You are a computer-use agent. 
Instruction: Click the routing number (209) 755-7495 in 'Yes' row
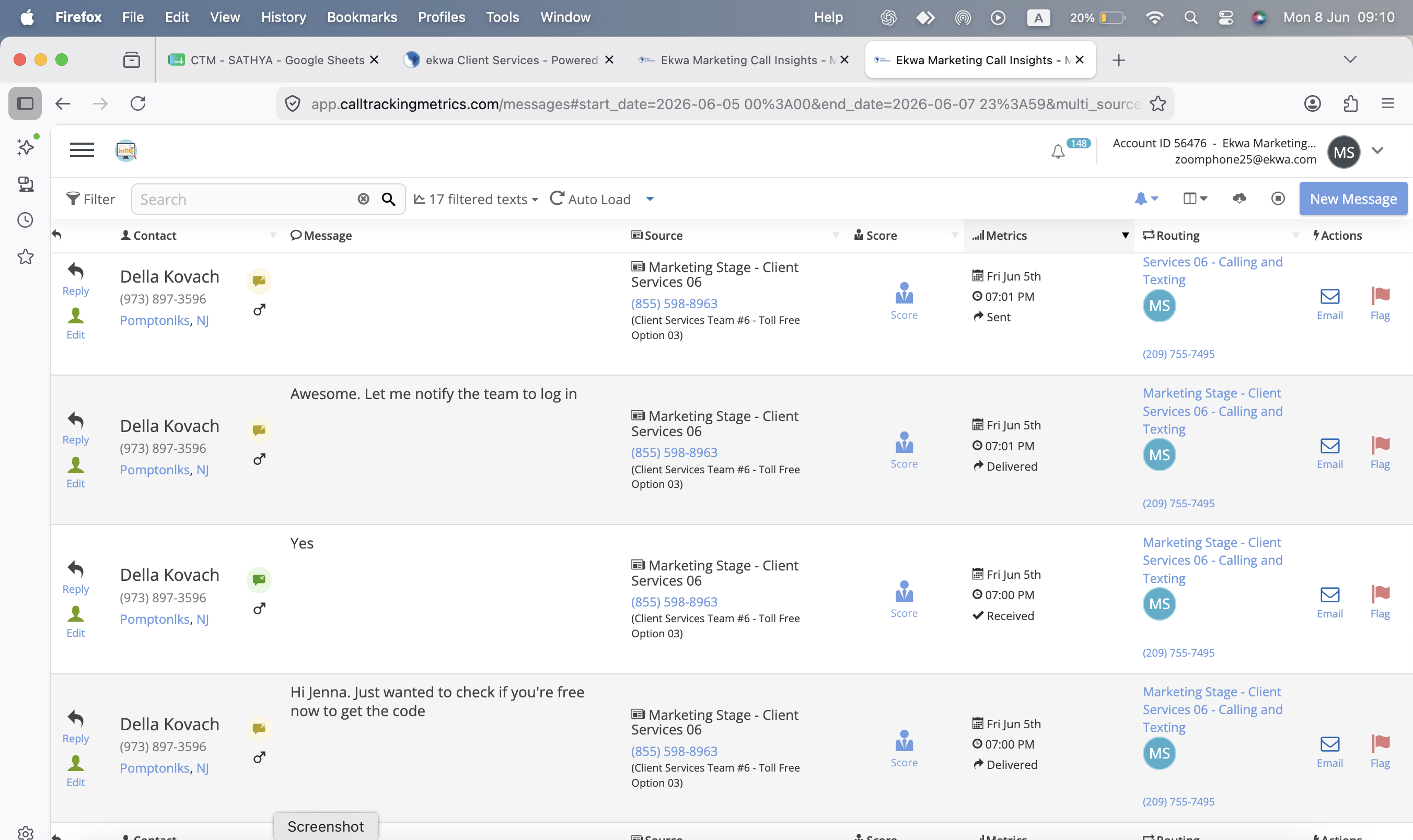[1179, 652]
